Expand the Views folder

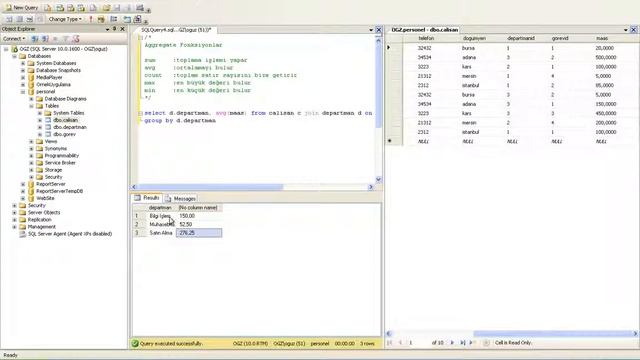pyautogui.click(x=31, y=141)
